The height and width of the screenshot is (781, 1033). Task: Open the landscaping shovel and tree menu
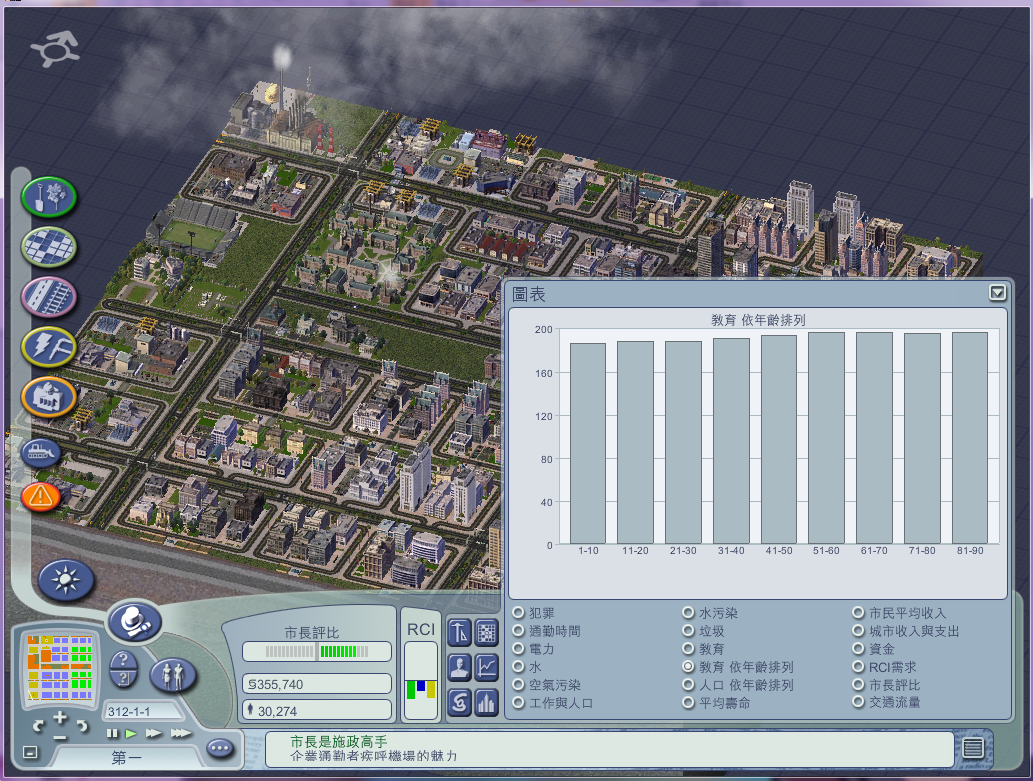(x=49, y=196)
